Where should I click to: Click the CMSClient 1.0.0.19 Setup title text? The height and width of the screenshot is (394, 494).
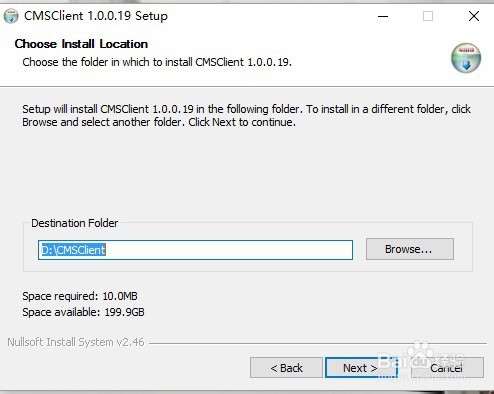96,16
